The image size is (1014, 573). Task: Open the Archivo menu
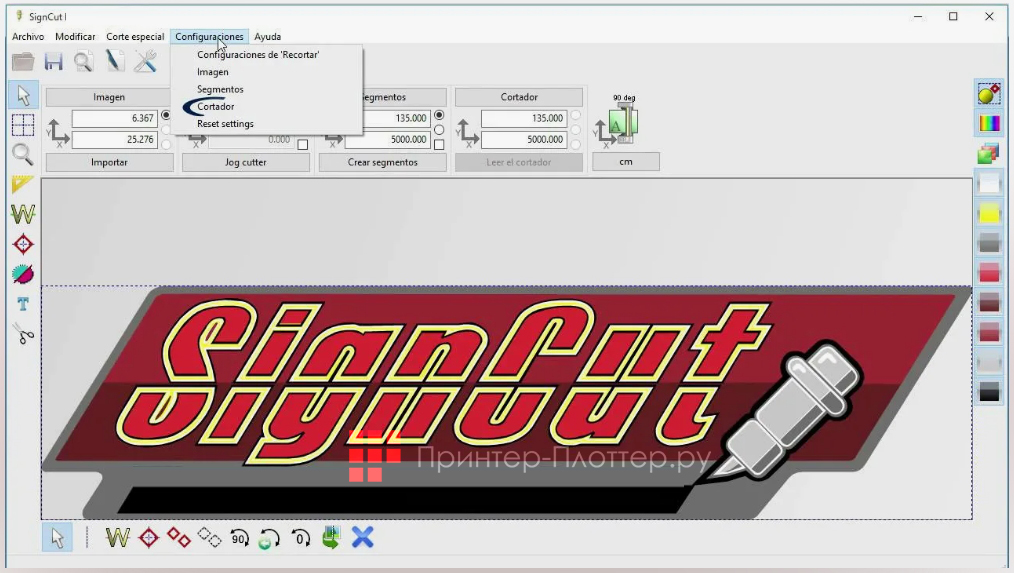point(28,37)
